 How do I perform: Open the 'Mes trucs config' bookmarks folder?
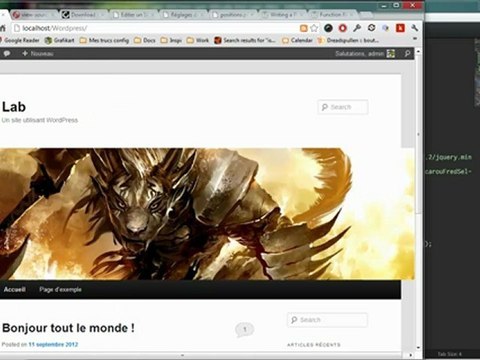(105, 40)
